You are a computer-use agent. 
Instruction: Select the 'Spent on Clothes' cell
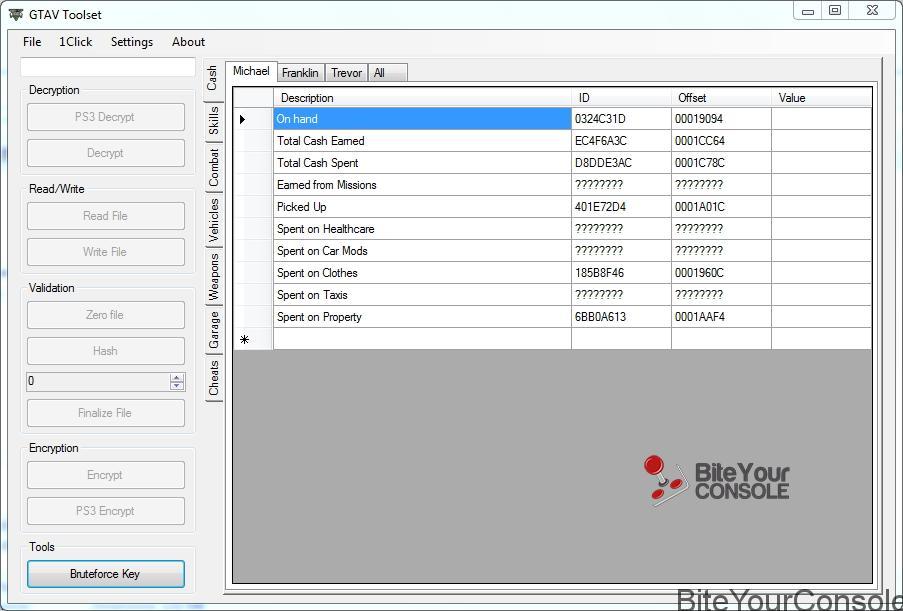tap(422, 273)
